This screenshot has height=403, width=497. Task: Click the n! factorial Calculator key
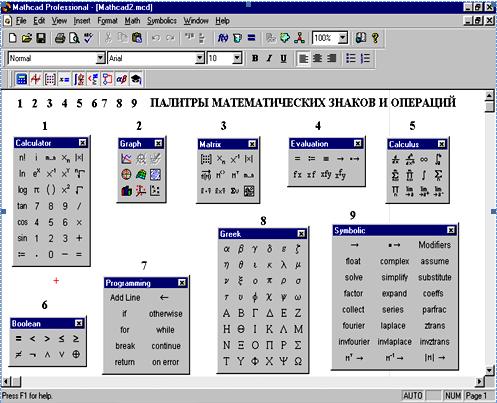(22, 157)
